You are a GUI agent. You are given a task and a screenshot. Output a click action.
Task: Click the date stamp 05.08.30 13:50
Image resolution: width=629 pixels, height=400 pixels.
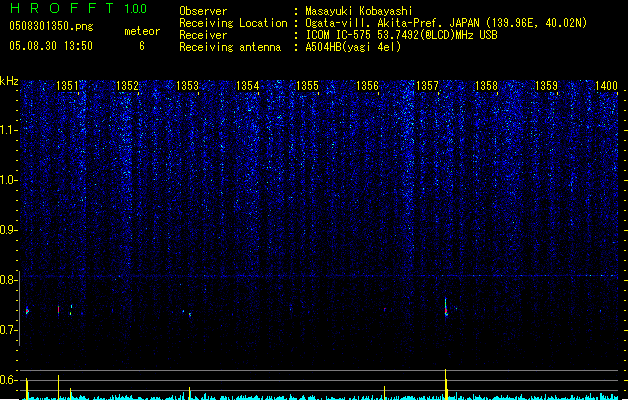tap(51, 46)
